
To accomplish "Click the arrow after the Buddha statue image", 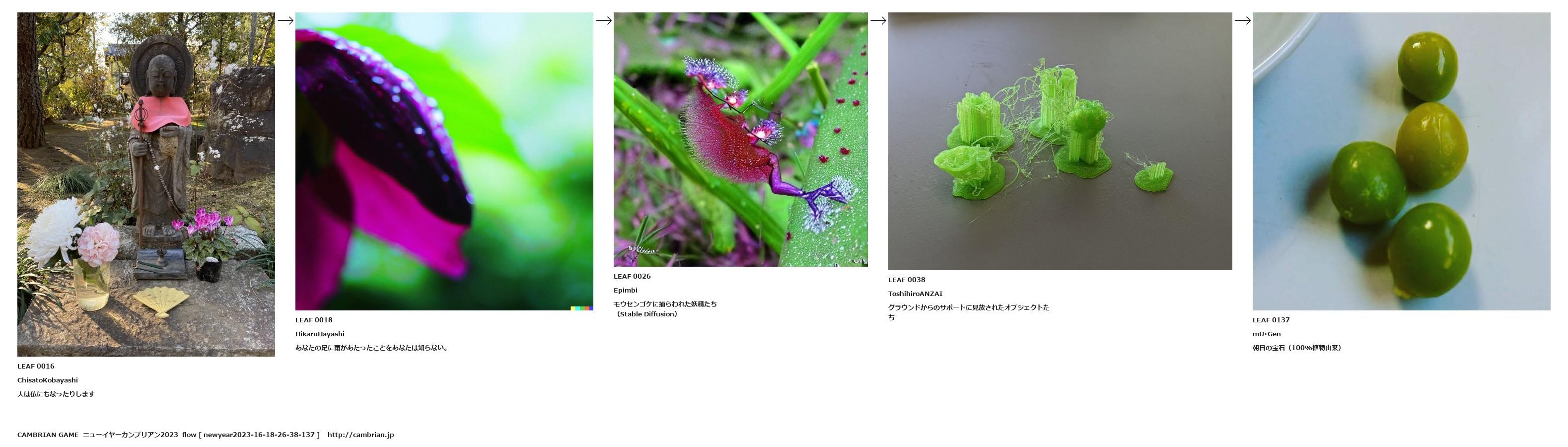I will coord(285,21).
